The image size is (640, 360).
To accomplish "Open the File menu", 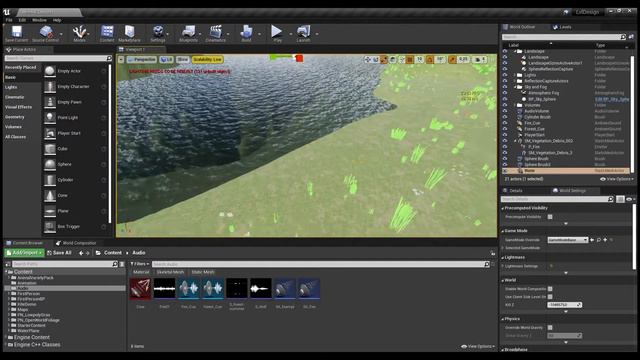I will point(9,20).
